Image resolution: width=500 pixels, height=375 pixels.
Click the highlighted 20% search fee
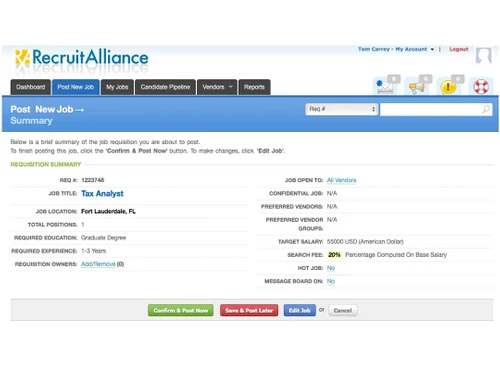(334, 255)
